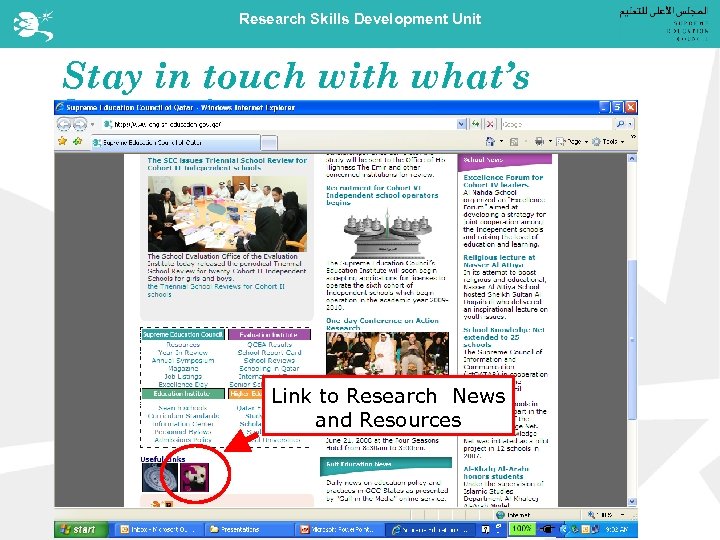Image resolution: width=720 pixels, height=540 pixels.
Task: Open 'One-day Conference on Action Research' link
Action: pos(382,324)
